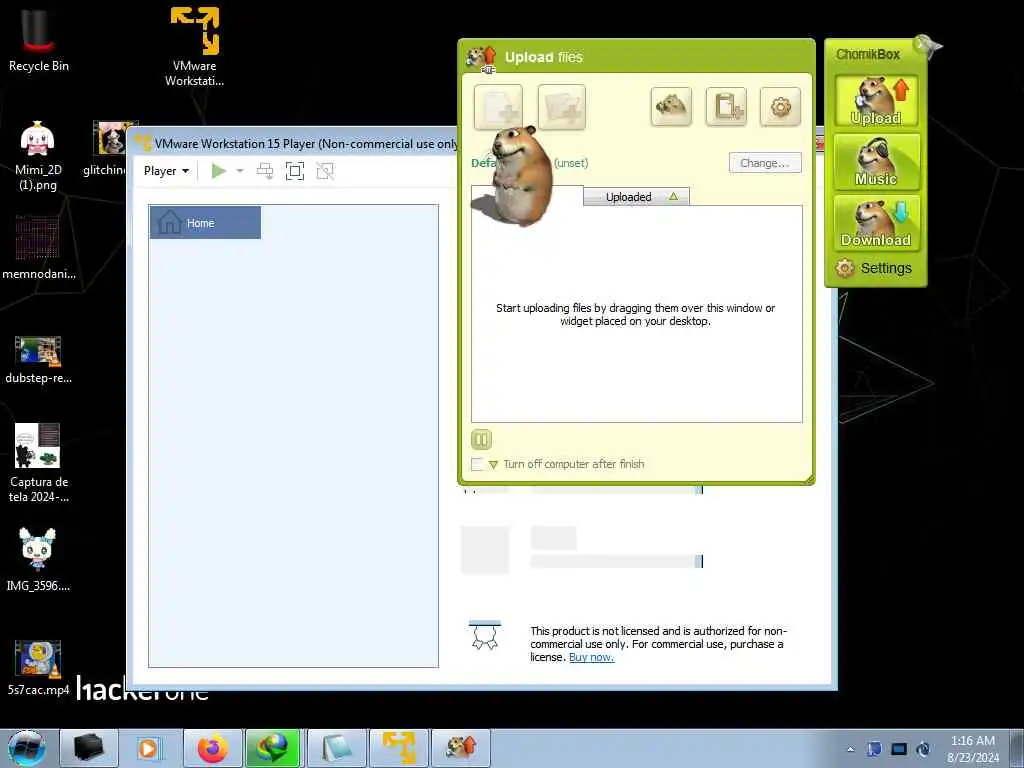Open the Player menu in VMware
Viewport: 1024px width, 768px height.
pyautogui.click(x=167, y=171)
